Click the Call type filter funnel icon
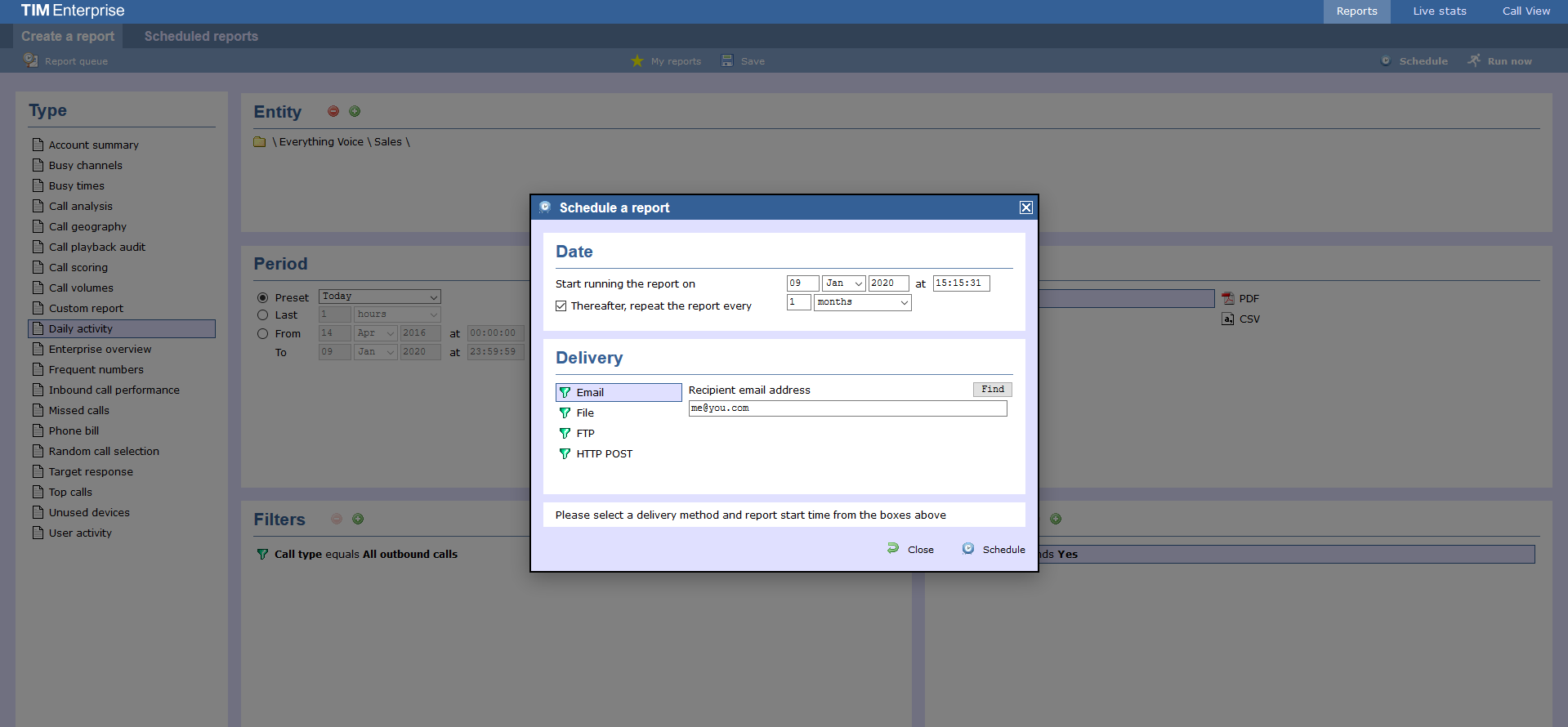 pyautogui.click(x=262, y=554)
